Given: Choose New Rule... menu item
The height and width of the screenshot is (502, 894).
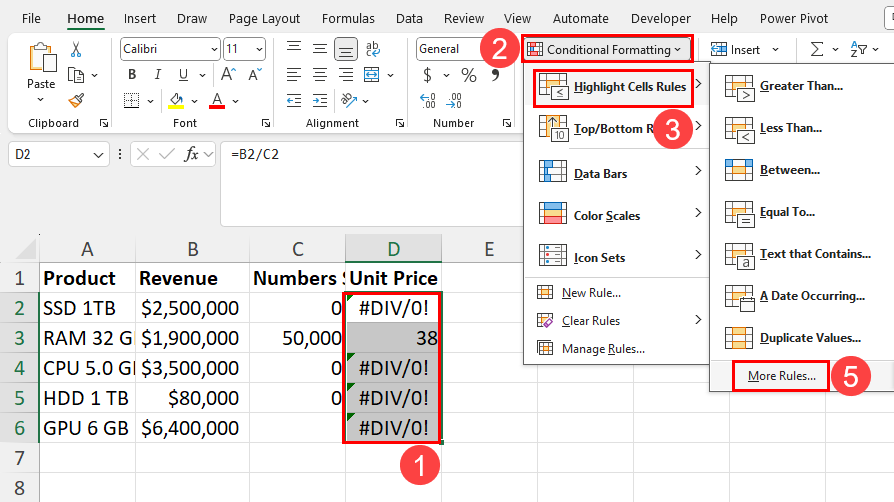Looking at the screenshot, I should tap(616, 293).
